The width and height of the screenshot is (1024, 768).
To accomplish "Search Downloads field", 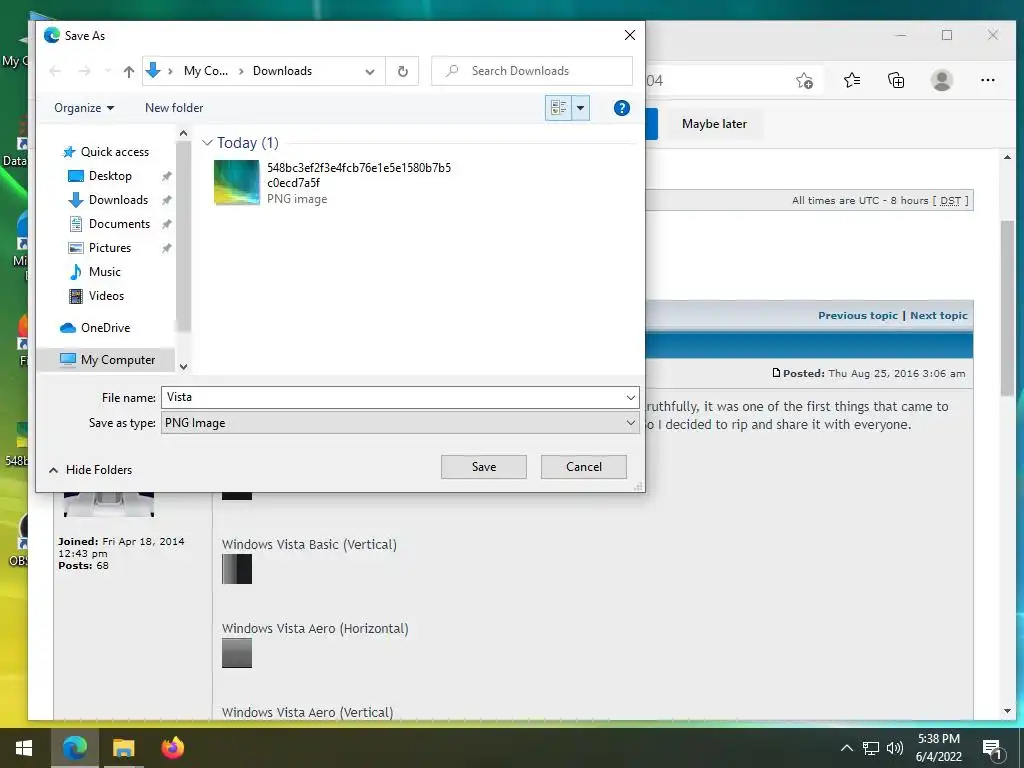I will point(532,71).
